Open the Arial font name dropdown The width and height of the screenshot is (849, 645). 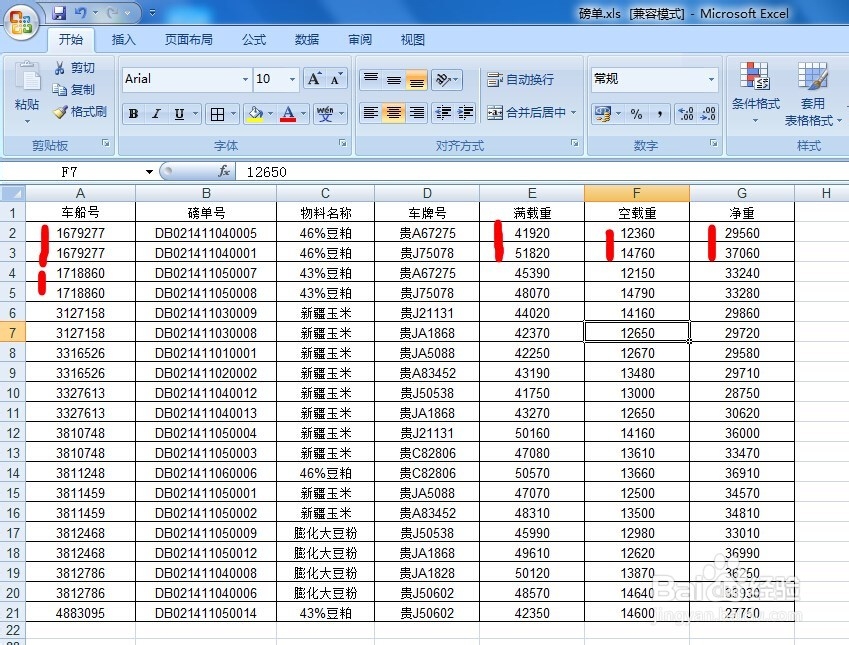click(x=246, y=79)
